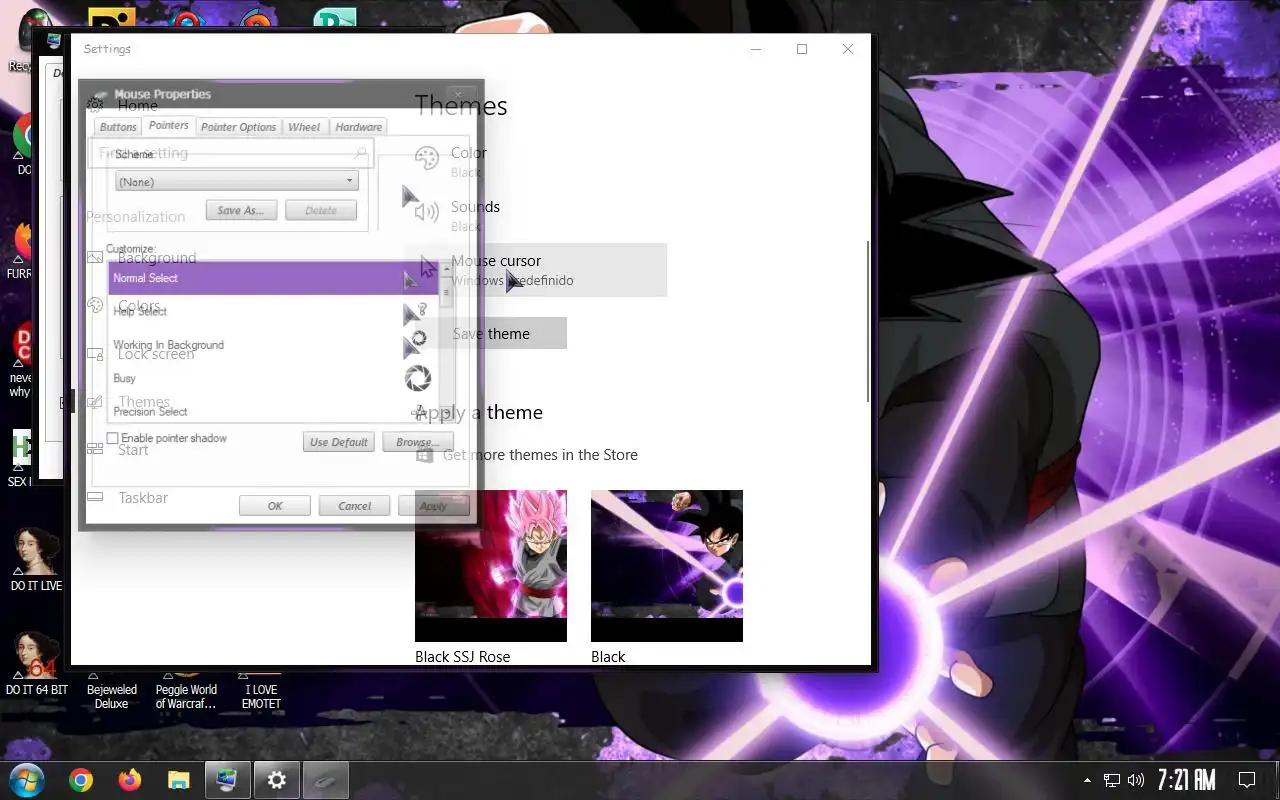Select the Working In Background pointer row

coord(273,345)
